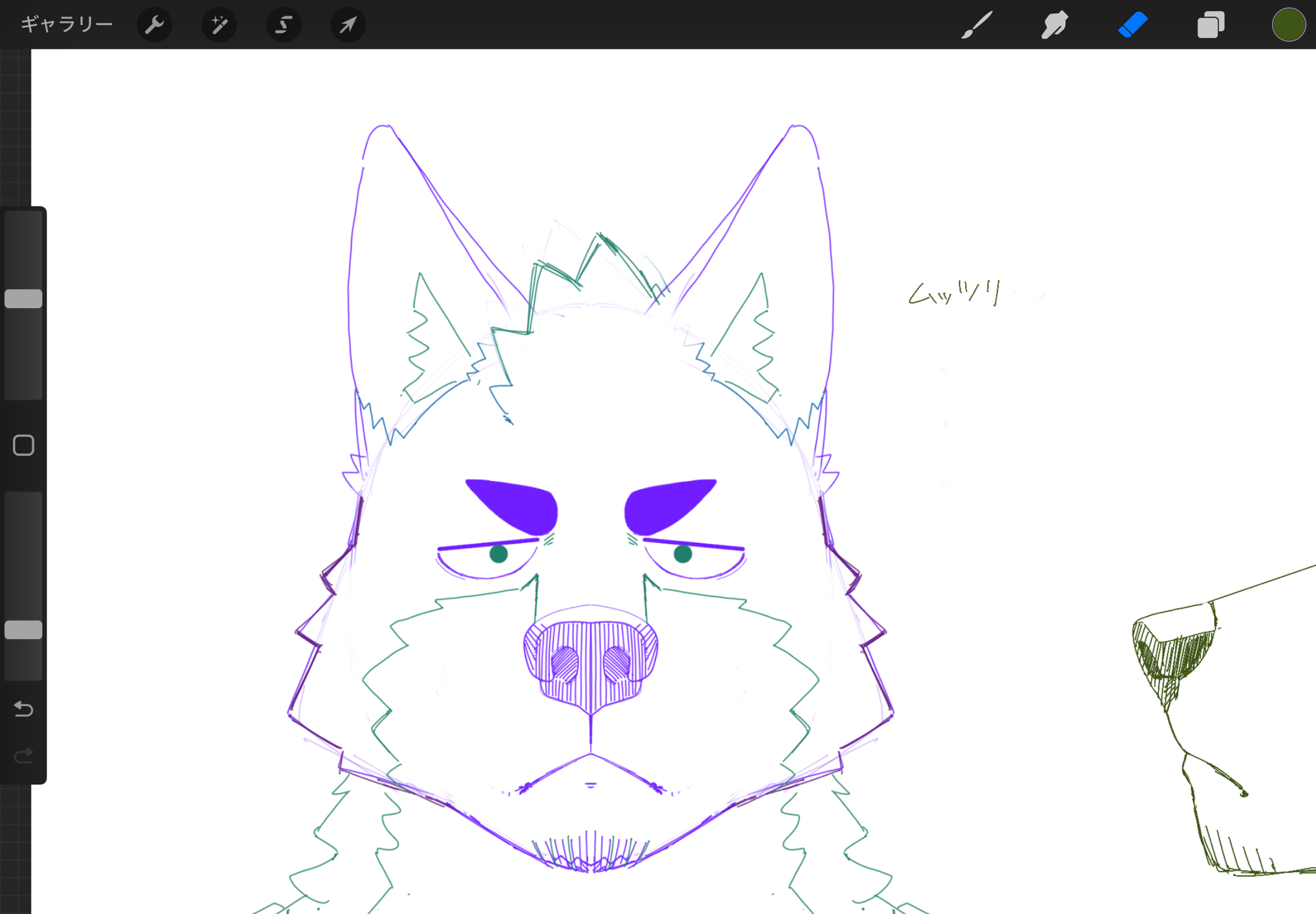This screenshot has width=1316, height=914.
Task: Select the Paint brush tool
Action: click(x=976, y=25)
